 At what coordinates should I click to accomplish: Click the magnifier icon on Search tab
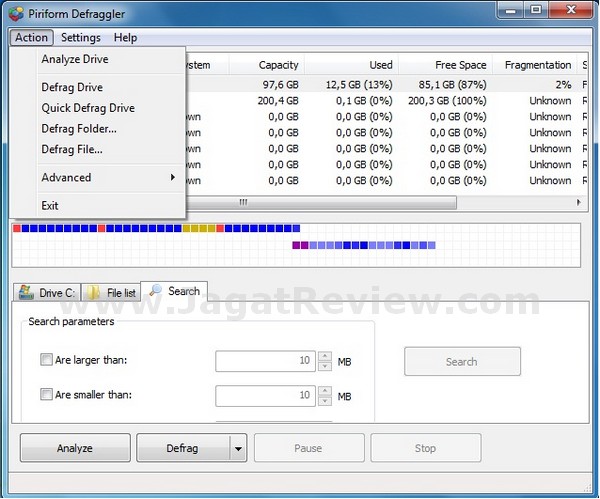[156, 291]
